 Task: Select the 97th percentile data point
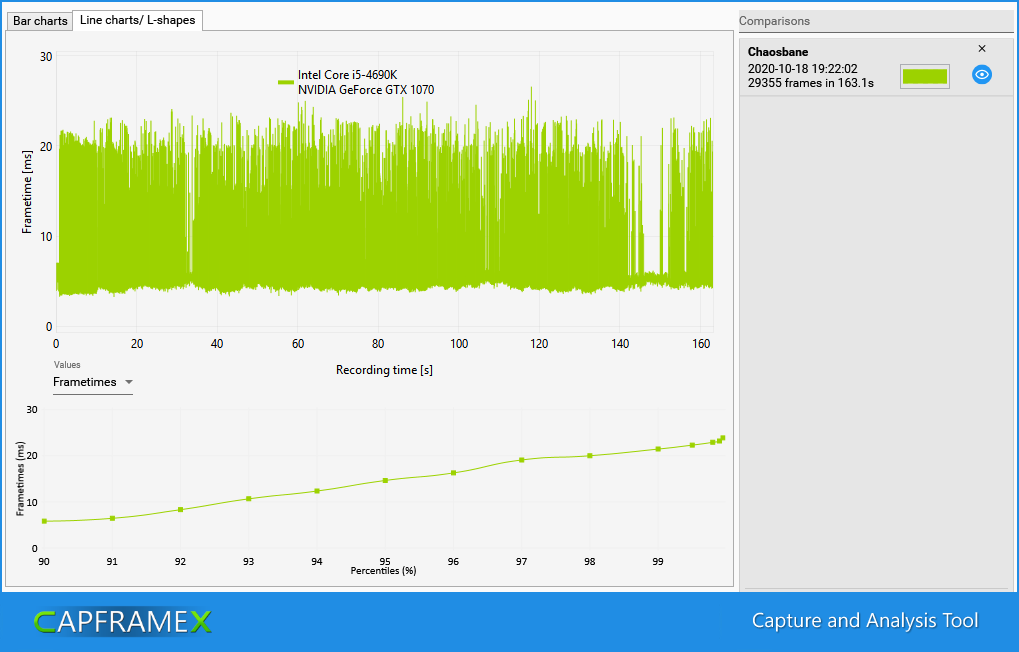(x=521, y=460)
